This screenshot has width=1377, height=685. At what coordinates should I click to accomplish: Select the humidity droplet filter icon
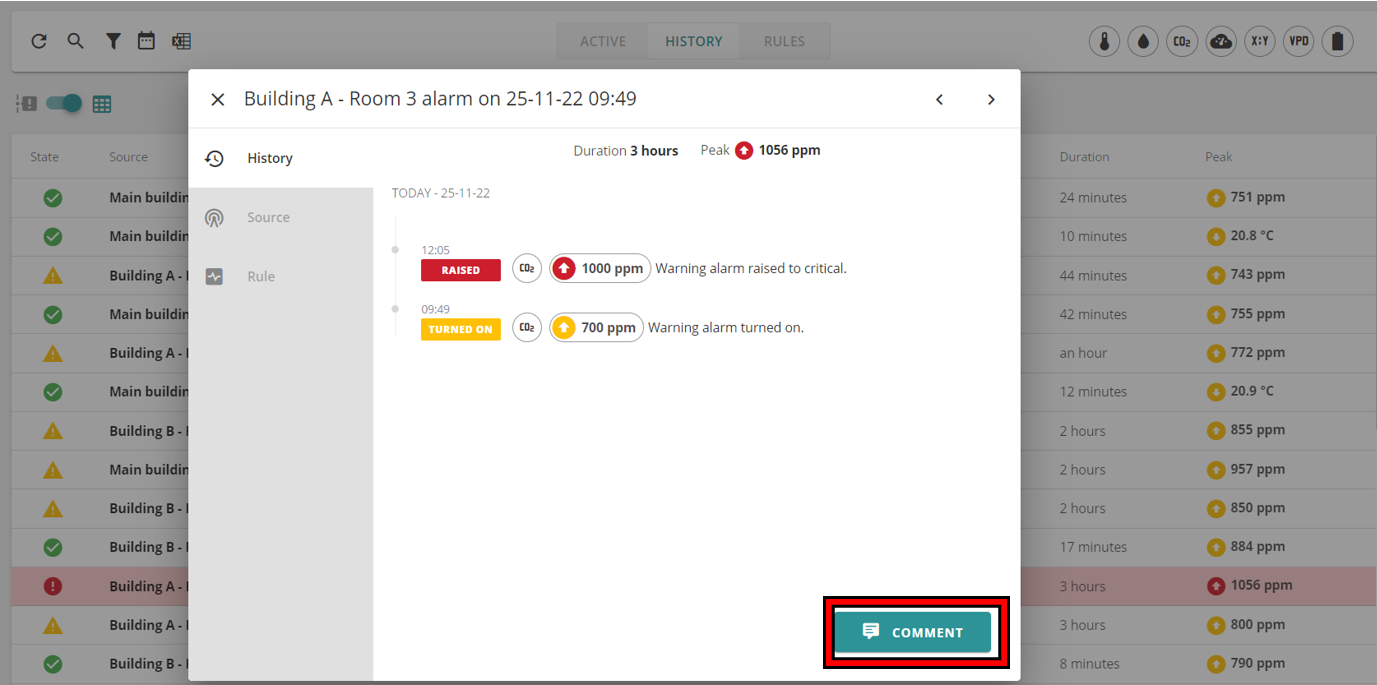coord(1143,42)
